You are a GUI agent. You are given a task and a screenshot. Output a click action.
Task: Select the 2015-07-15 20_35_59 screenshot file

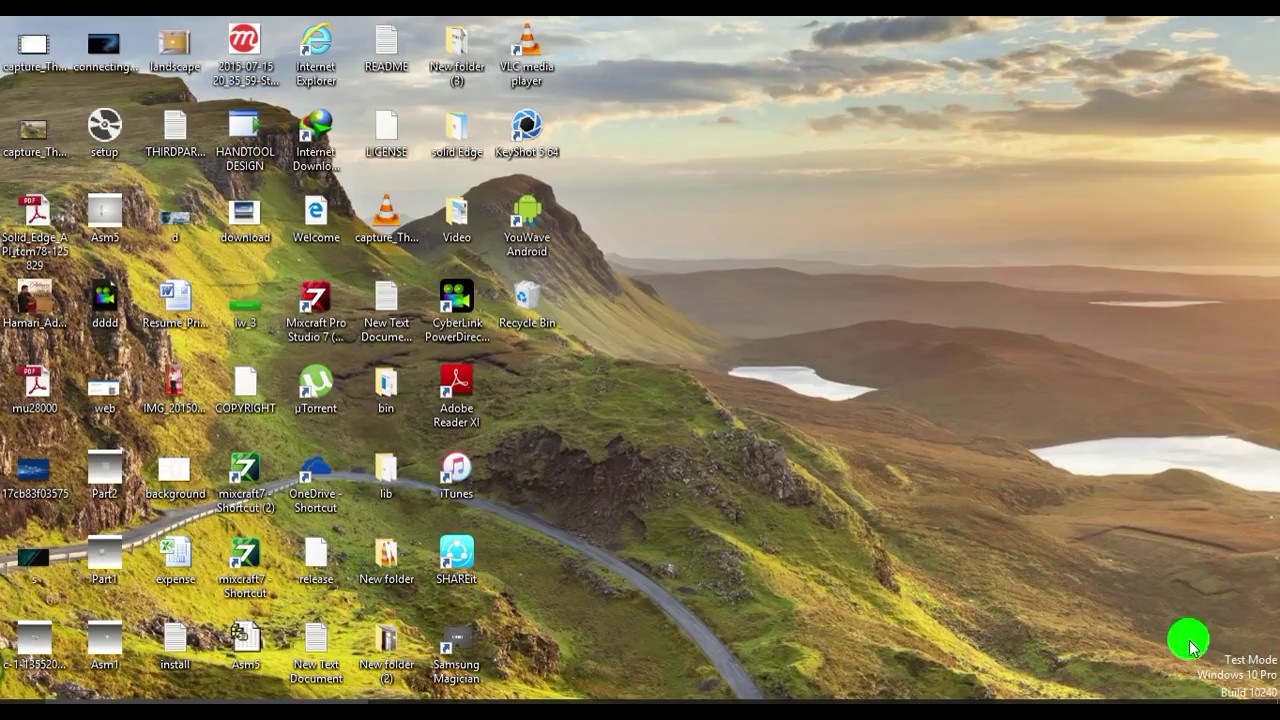point(245,56)
